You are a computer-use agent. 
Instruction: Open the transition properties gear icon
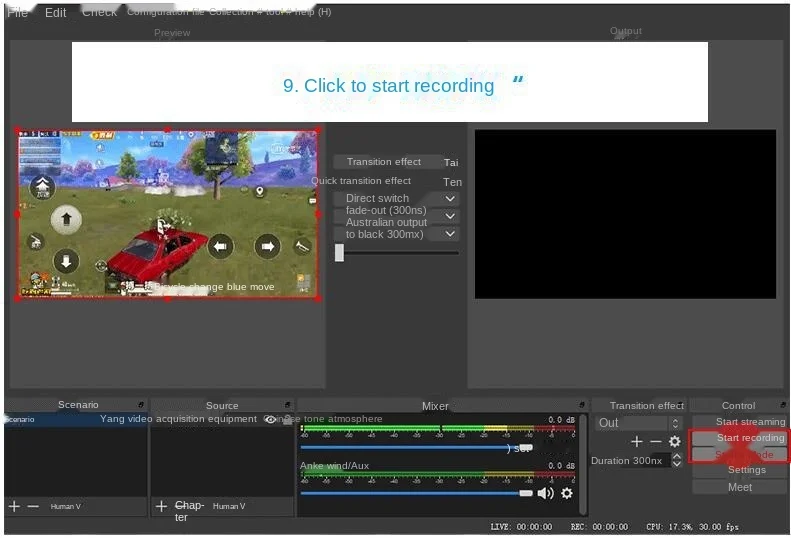click(674, 442)
